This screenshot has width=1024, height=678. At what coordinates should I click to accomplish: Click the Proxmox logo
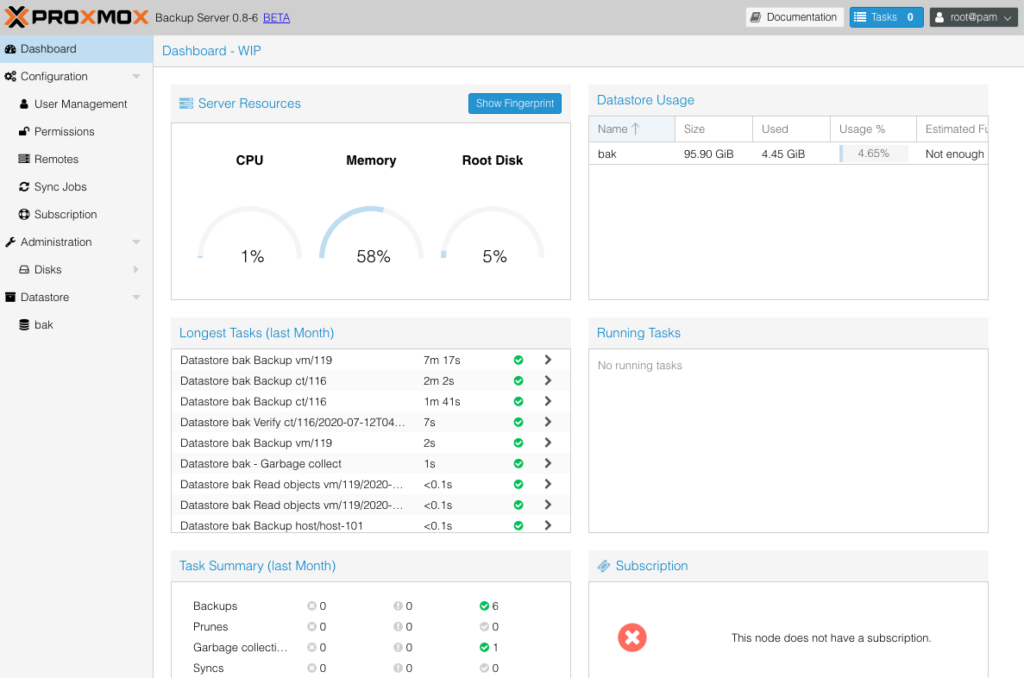point(76,17)
